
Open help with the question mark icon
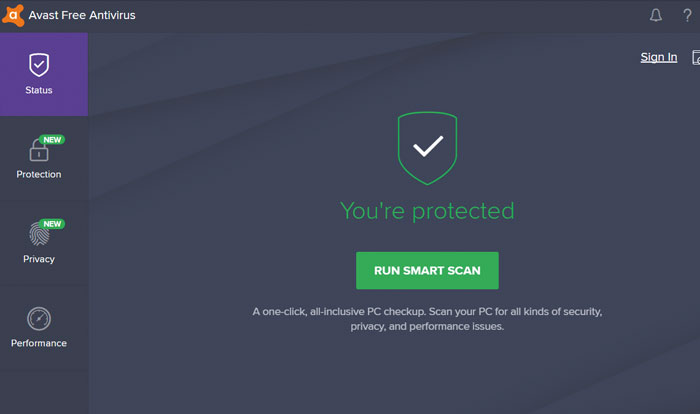point(687,16)
